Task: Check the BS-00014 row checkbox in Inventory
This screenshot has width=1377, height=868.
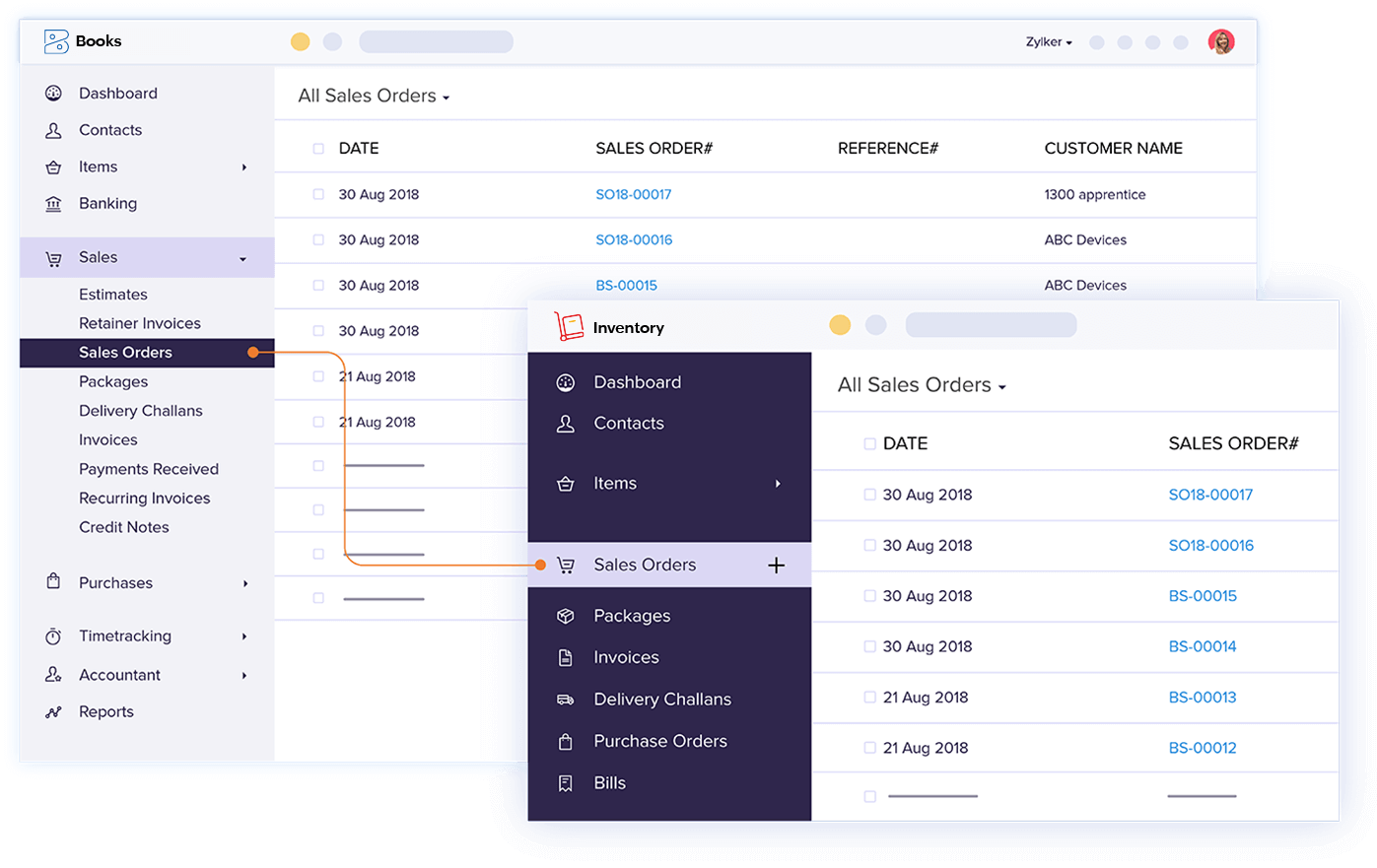Action: tap(869, 646)
